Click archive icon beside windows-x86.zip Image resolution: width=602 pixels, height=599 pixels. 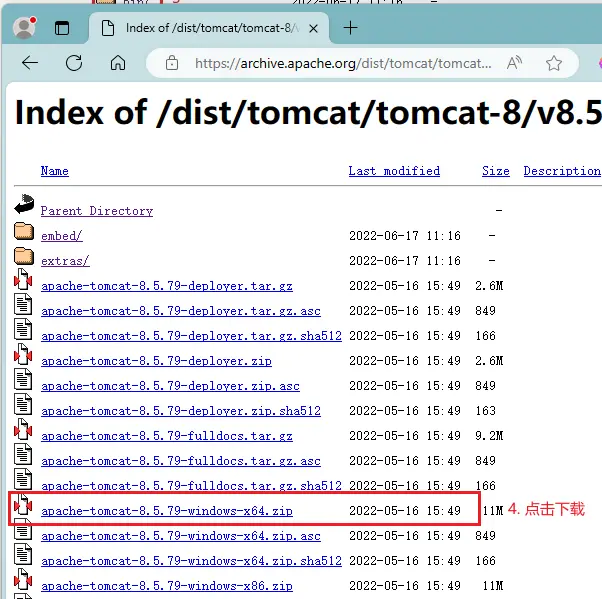[x=23, y=579]
